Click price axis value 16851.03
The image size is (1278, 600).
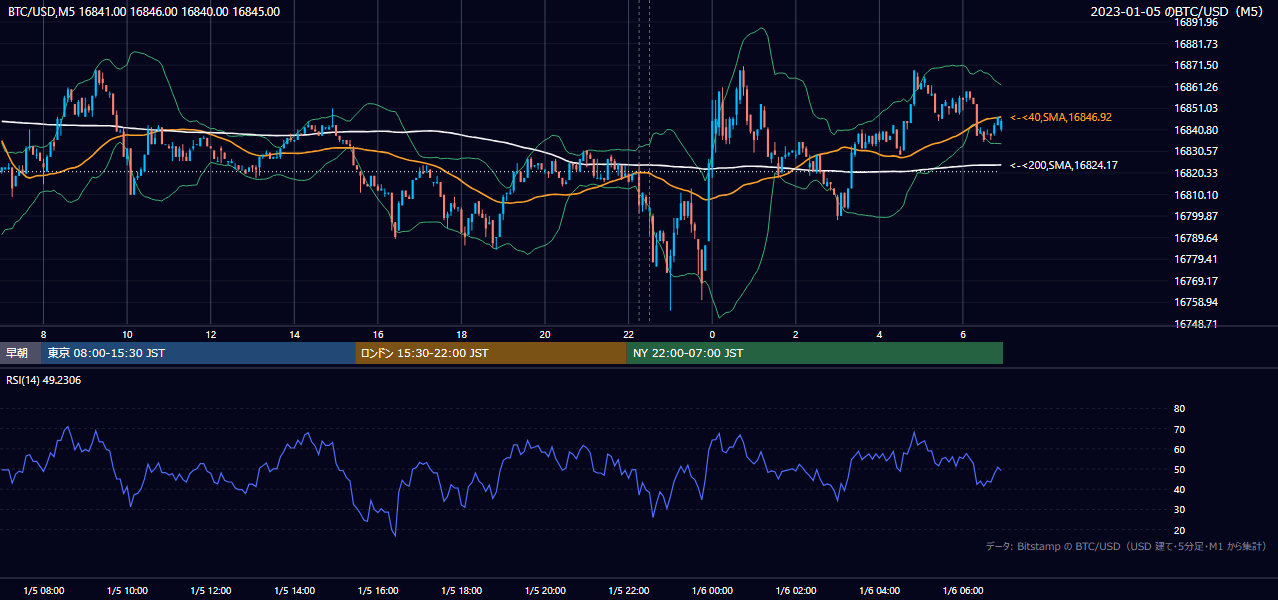pos(1196,108)
